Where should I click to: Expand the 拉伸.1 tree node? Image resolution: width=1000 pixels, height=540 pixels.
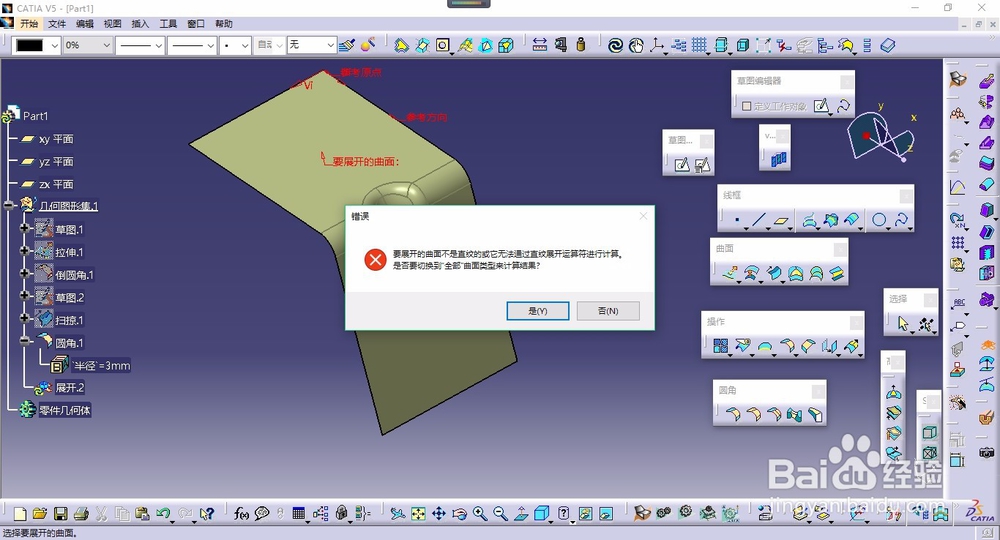coord(24,251)
